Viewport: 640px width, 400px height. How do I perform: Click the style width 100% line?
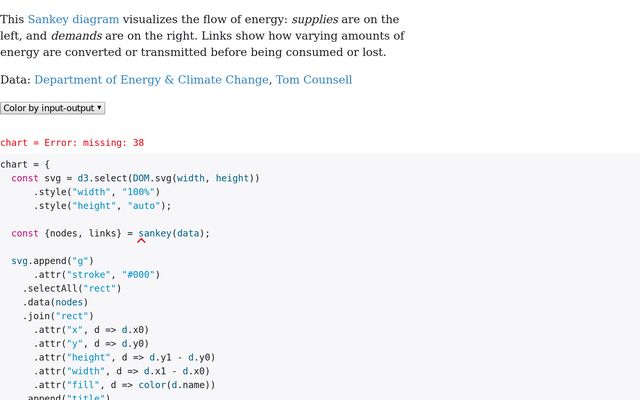click(x=97, y=192)
